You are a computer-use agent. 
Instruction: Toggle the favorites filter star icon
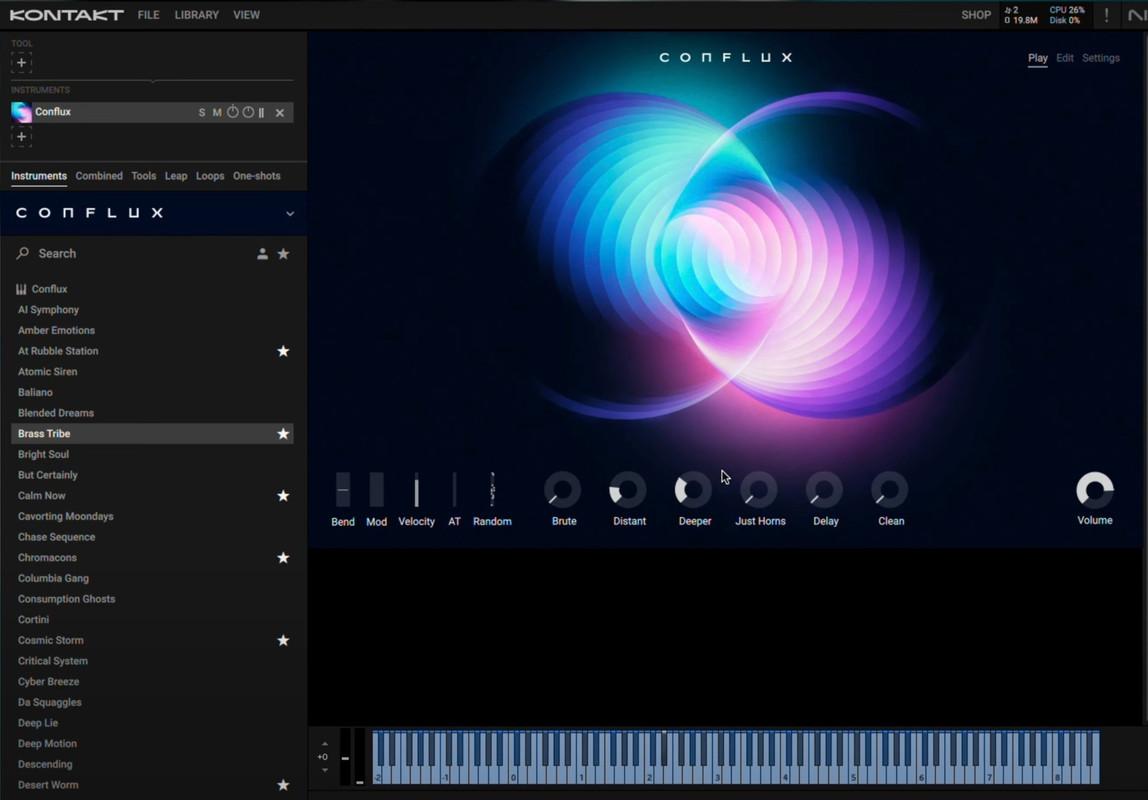point(283,254)
